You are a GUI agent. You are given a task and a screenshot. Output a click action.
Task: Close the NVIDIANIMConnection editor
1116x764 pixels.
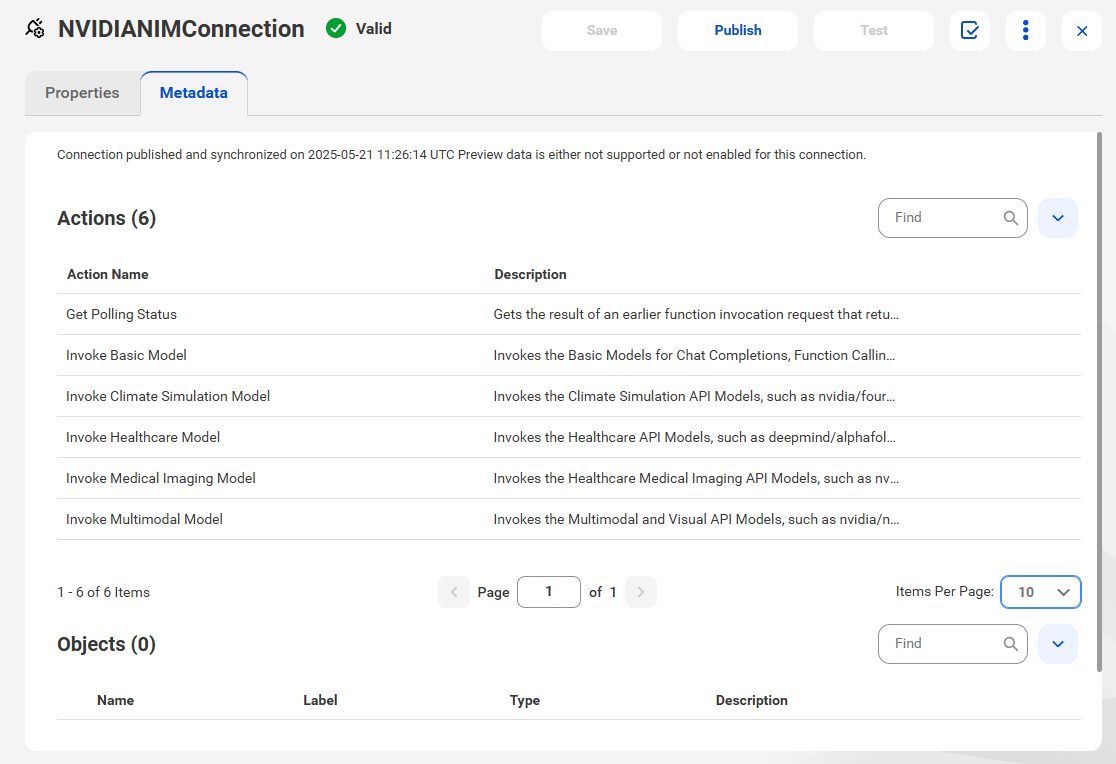click(1082, 31)
